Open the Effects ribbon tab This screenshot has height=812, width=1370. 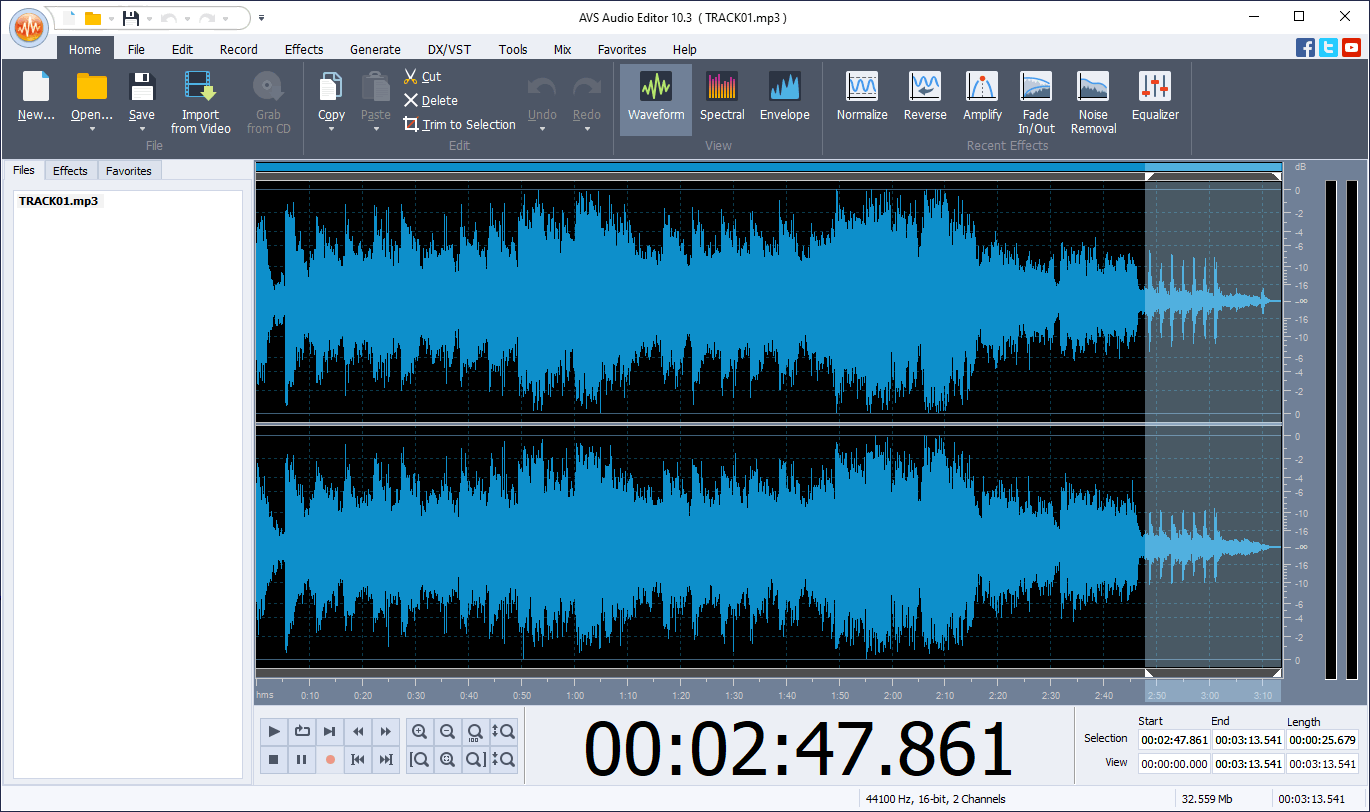304,49
